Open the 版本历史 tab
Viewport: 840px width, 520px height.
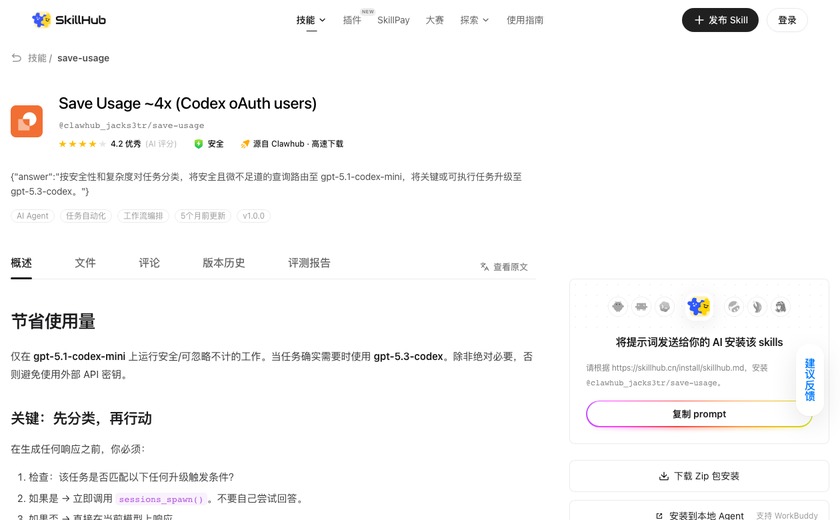[224, 263]
